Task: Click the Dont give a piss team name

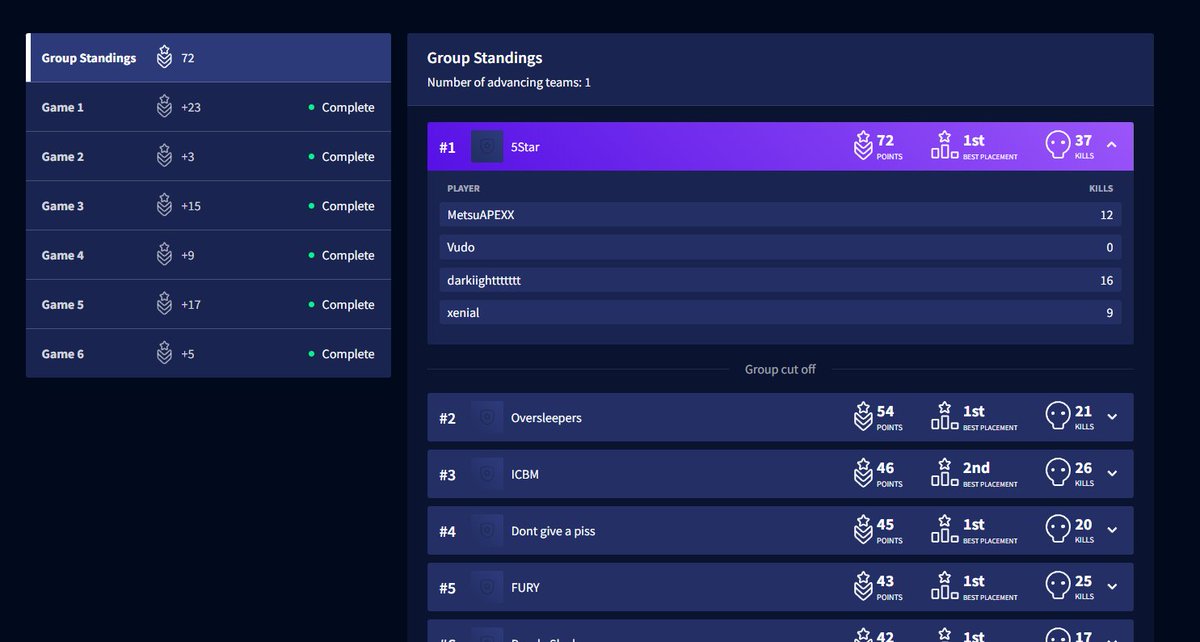Action: point(553,531)
